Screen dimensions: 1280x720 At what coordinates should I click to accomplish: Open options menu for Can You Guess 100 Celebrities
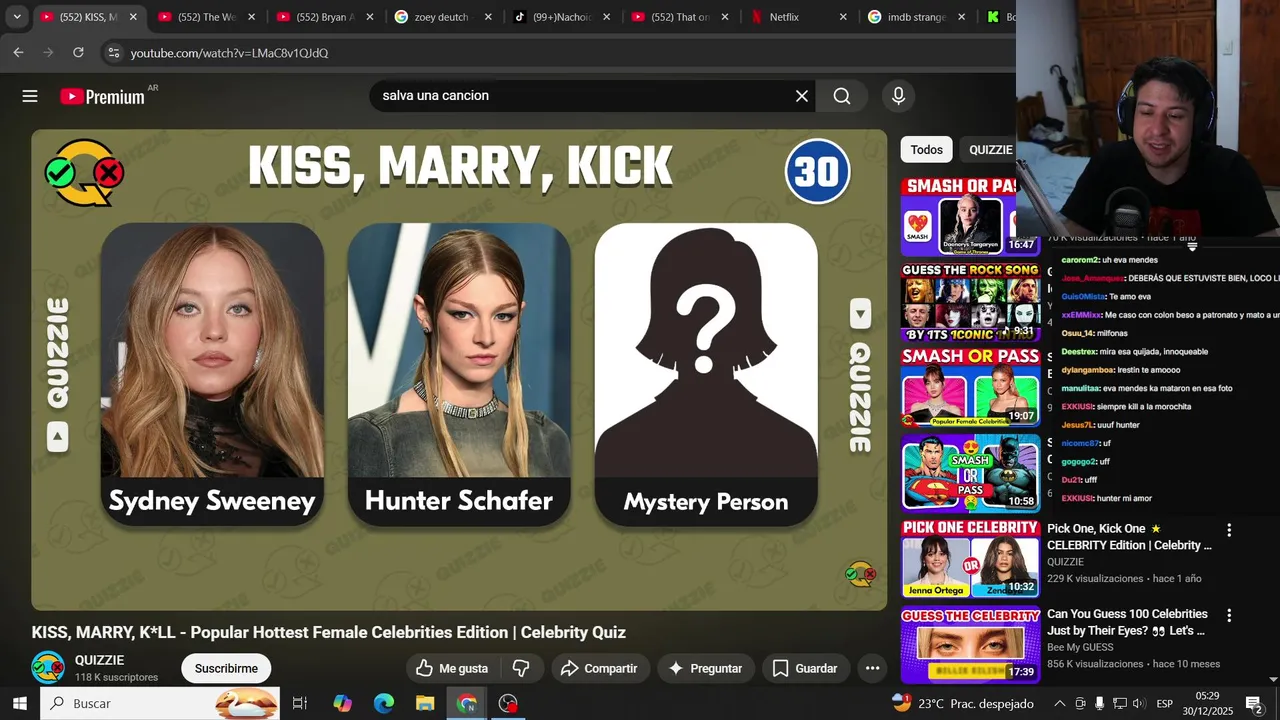click(1229, 616)
